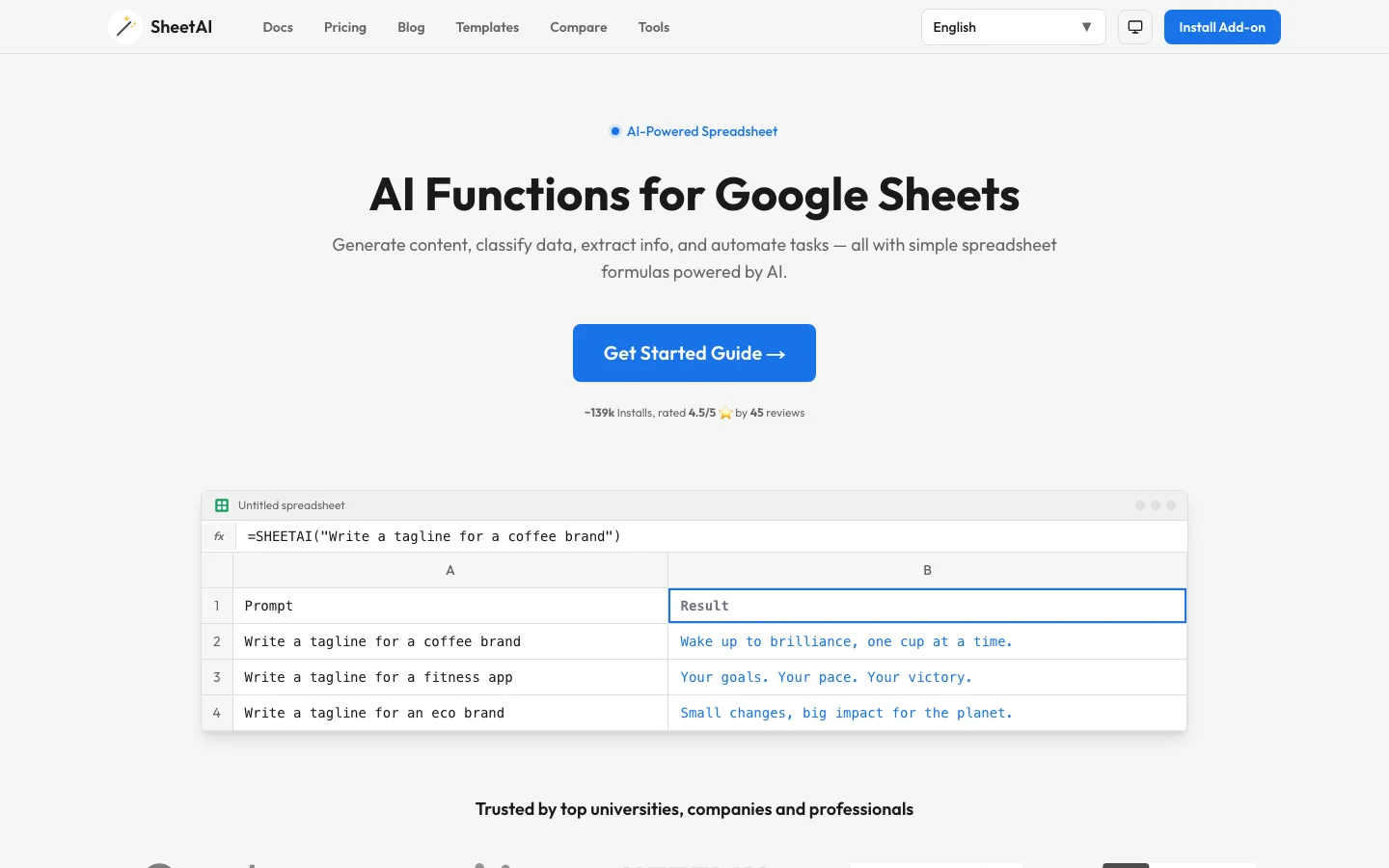Viewport: 1389px width, 868px height.
Task: Select row 3 header number
Action: (217, 677)
